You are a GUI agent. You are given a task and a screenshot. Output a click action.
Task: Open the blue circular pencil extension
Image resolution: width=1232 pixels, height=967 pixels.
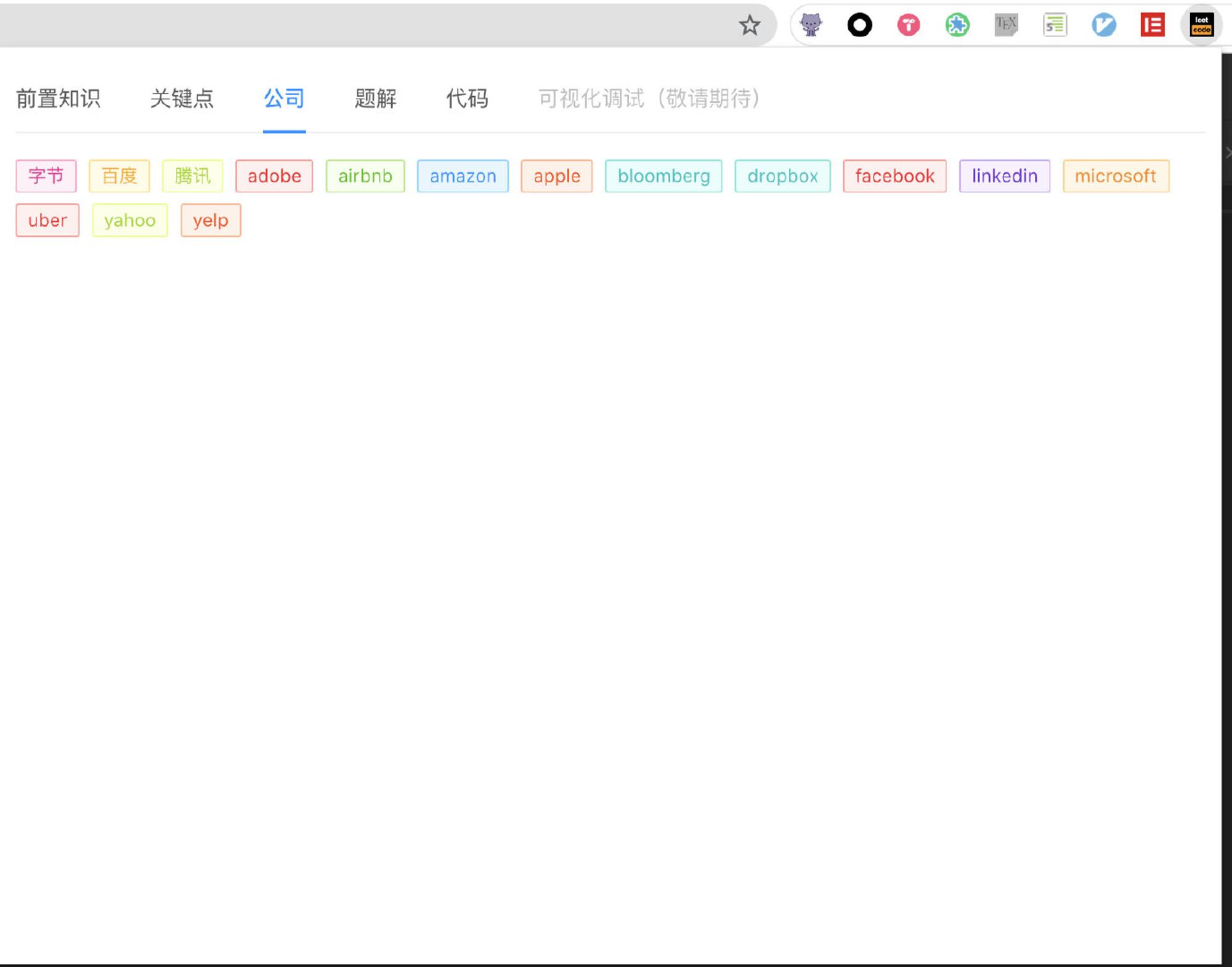(x=1103, y=25)
